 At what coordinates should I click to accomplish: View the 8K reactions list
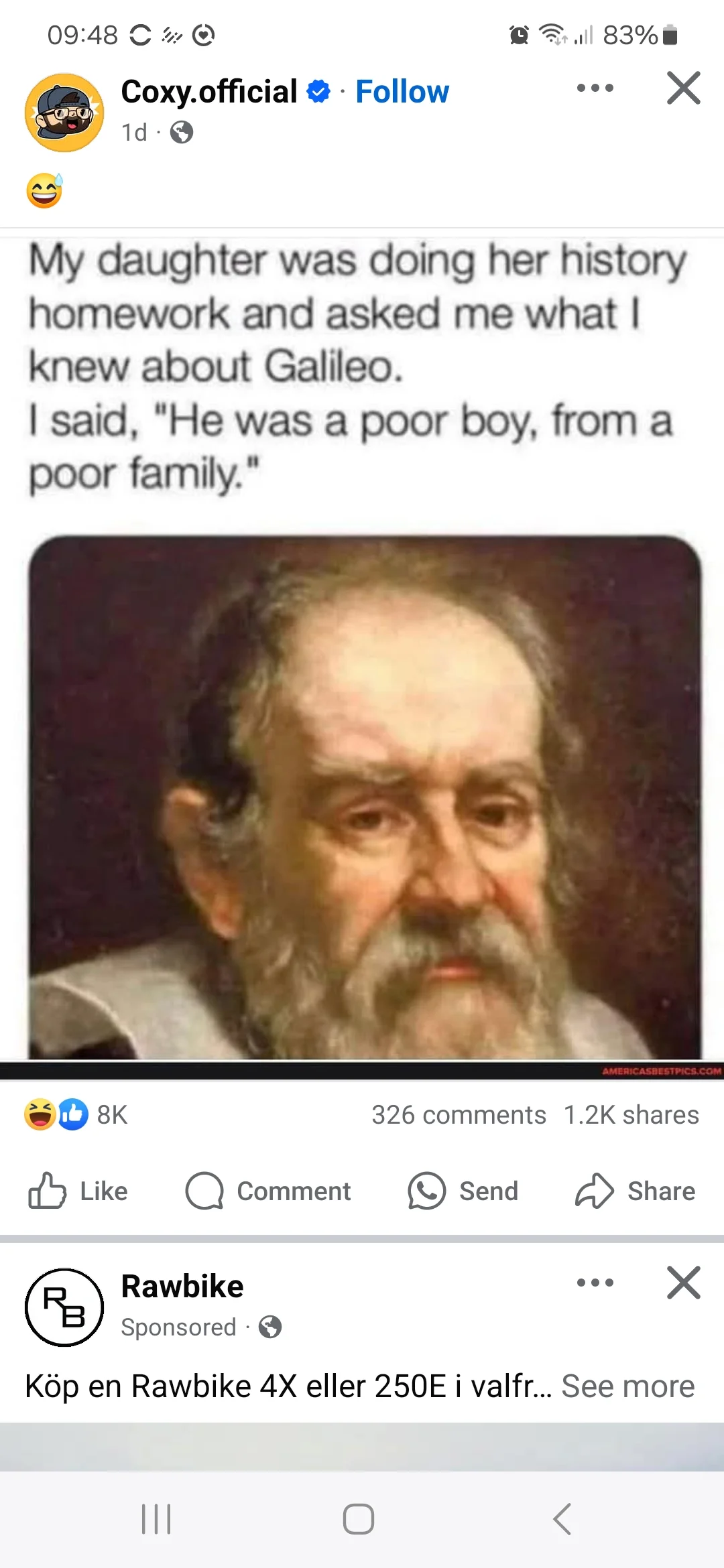76,1114
